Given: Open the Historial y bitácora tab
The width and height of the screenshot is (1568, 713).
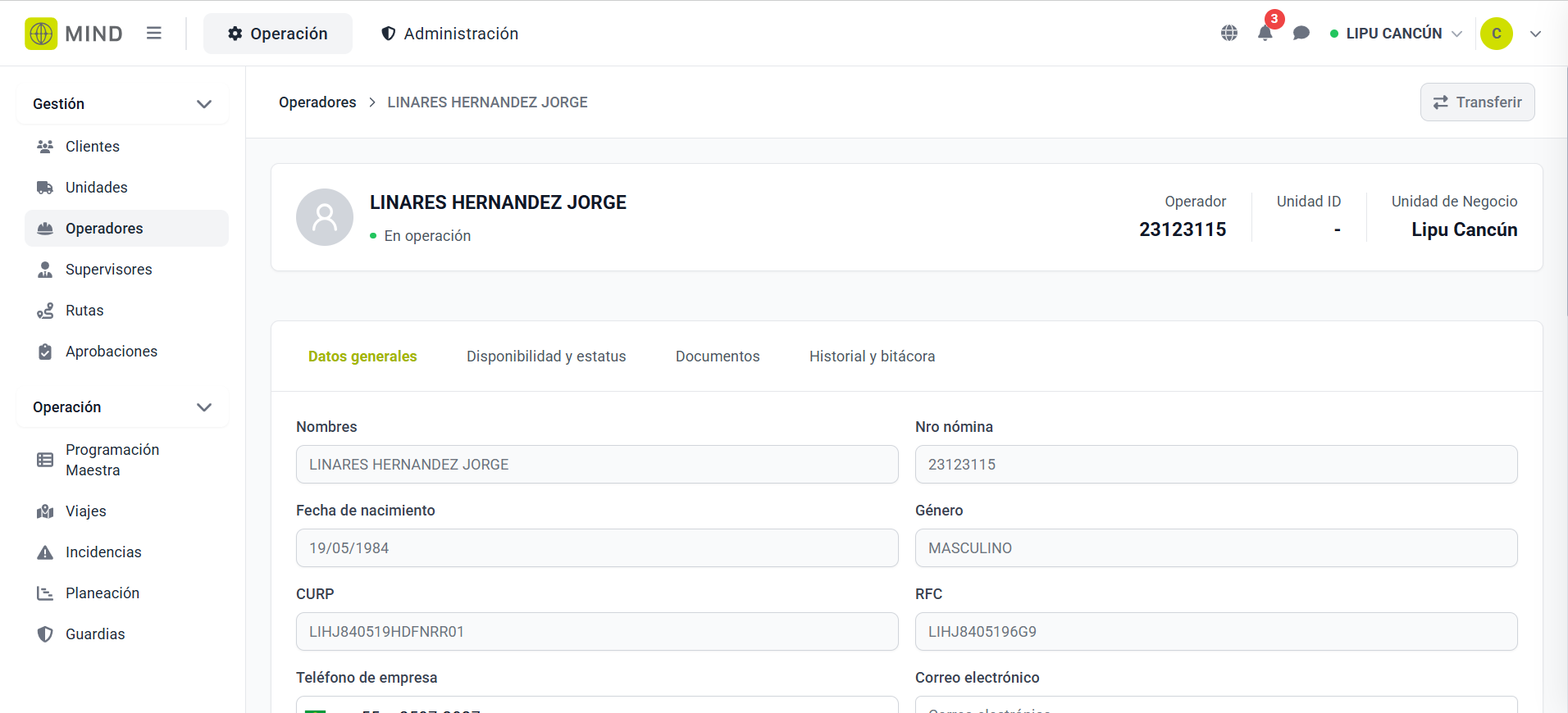Looking at the screenshot, I should click(x=872, y=356).
